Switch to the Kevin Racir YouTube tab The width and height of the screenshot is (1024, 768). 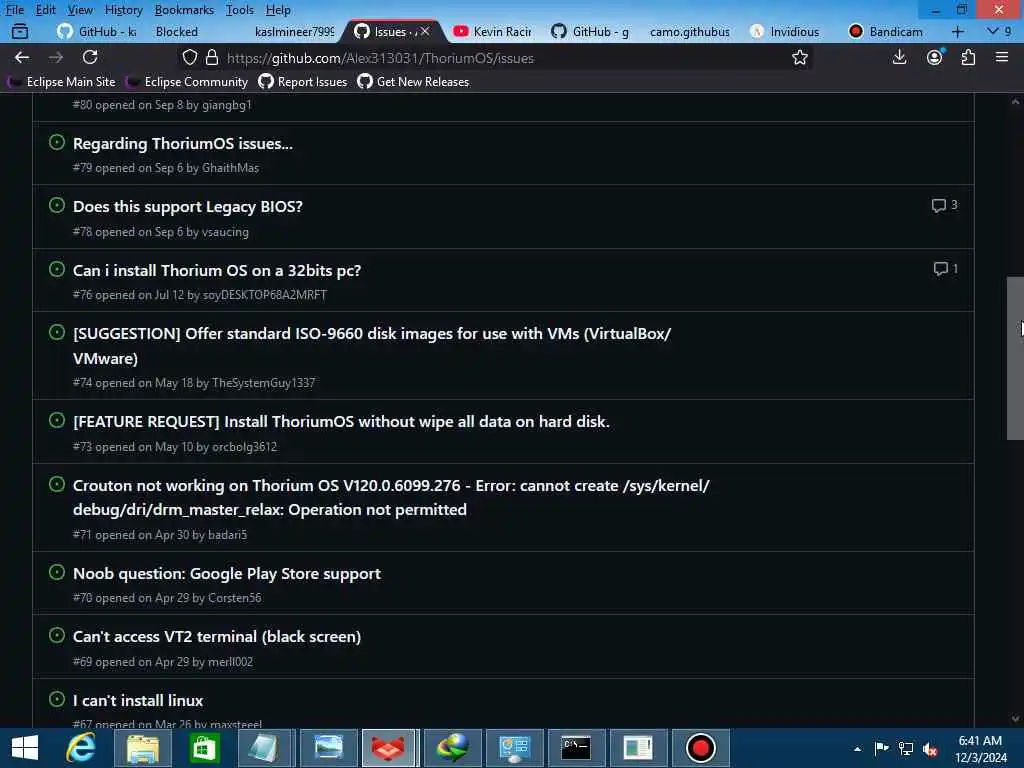click(494, 31)
